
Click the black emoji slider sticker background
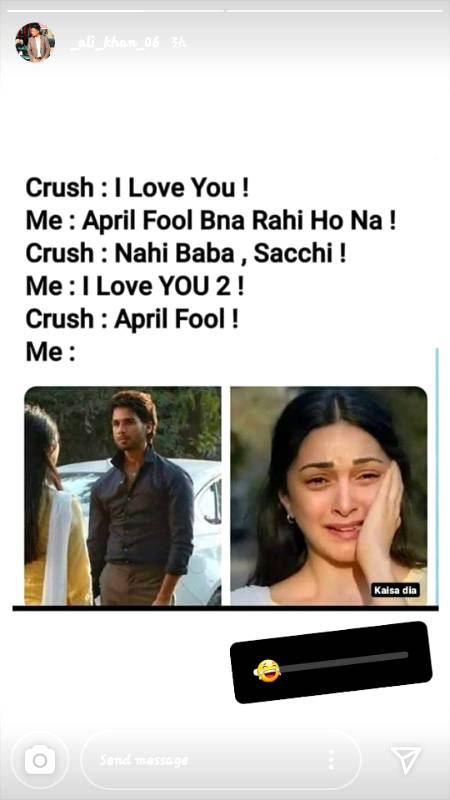tap(331, 662)
